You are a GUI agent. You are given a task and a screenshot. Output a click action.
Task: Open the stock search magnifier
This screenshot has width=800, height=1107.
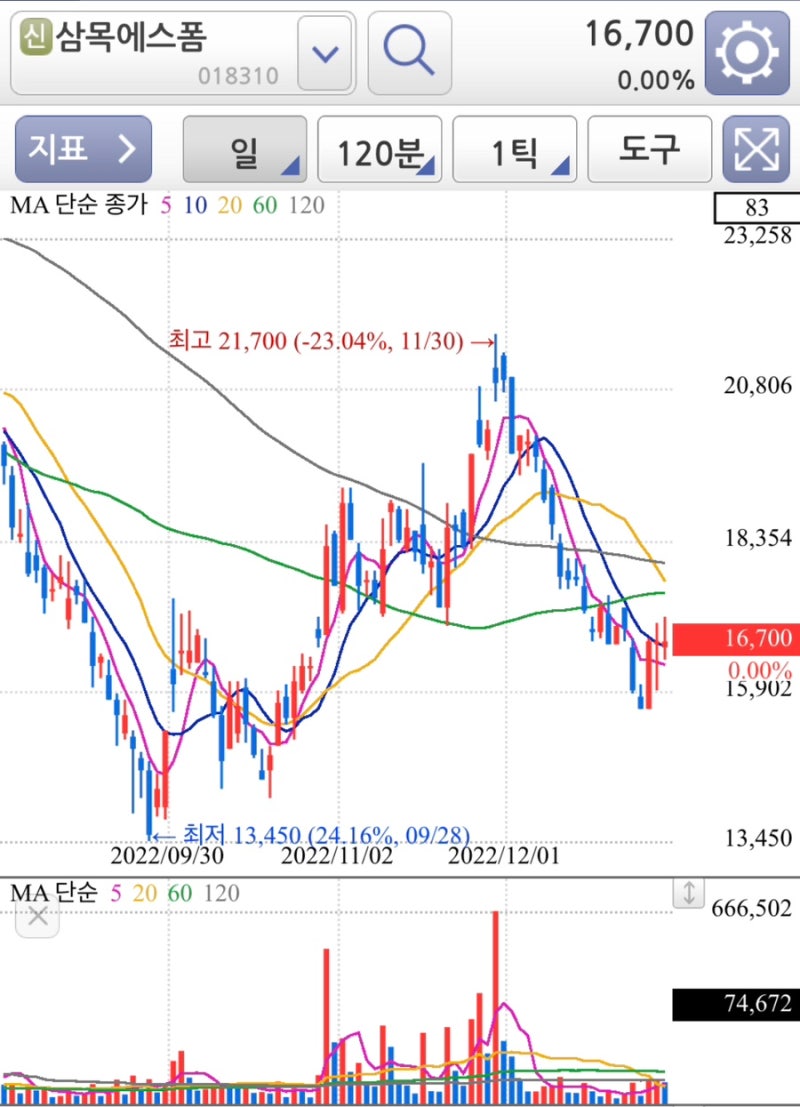[x=410, y=53]
